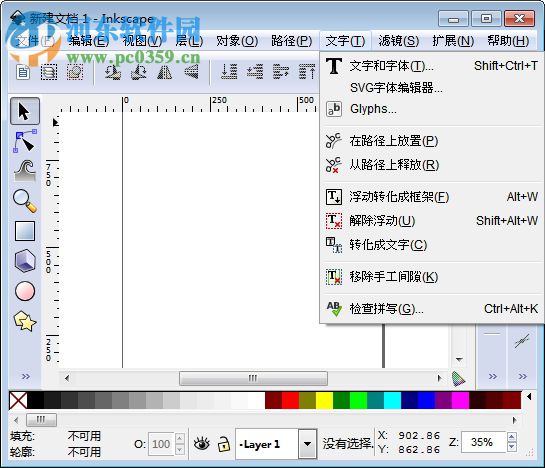Select the arrow selector tool
545x468 pixels.
pyautogui.click(x=25, y=111)
